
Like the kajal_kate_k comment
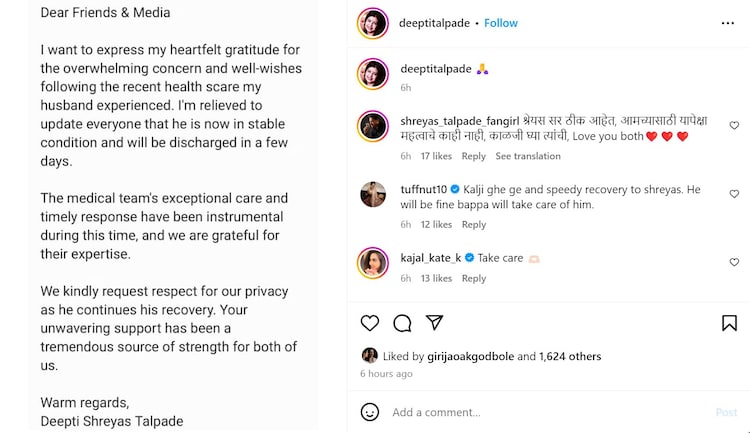[x=734, y=262]
